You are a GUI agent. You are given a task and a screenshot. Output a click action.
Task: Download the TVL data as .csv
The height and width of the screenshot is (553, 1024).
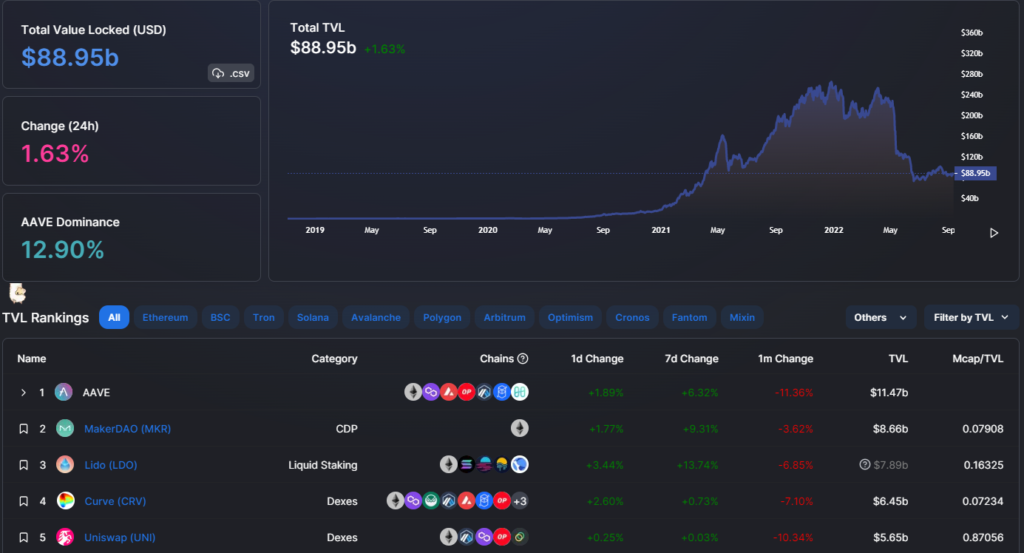coord(229,73)
